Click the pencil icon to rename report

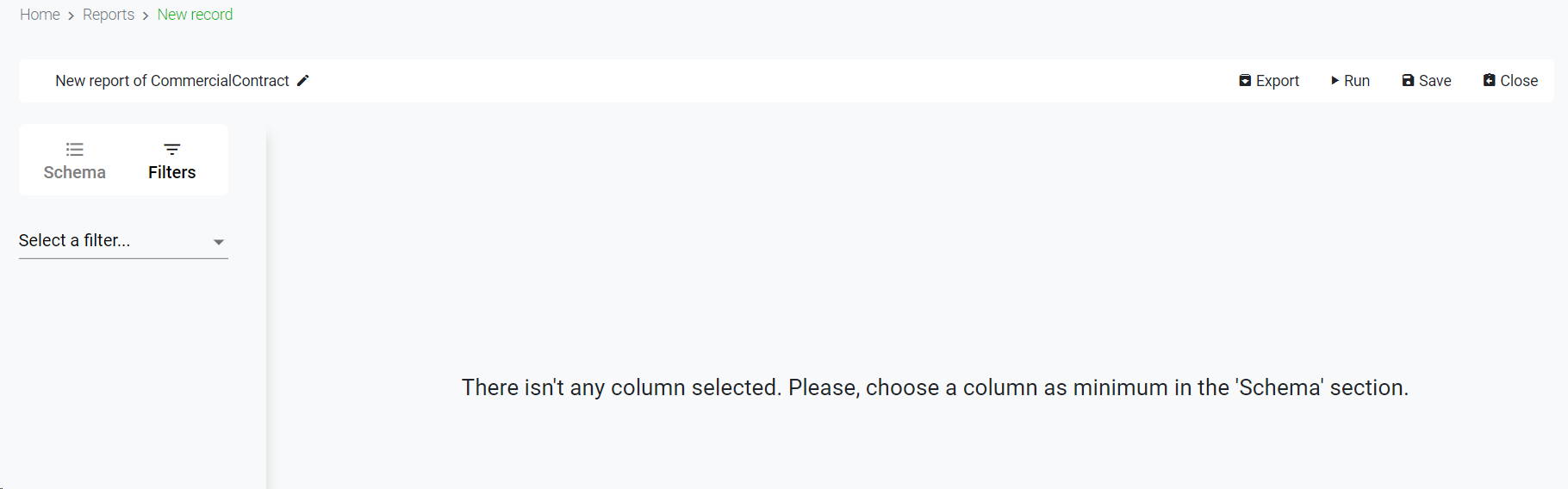click(x=303, y=81)
